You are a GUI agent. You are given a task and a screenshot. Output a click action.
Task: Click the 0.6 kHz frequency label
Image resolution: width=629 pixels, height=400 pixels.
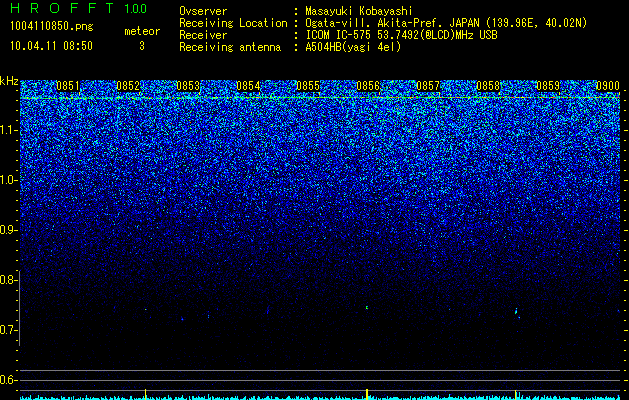coord(8,380)
